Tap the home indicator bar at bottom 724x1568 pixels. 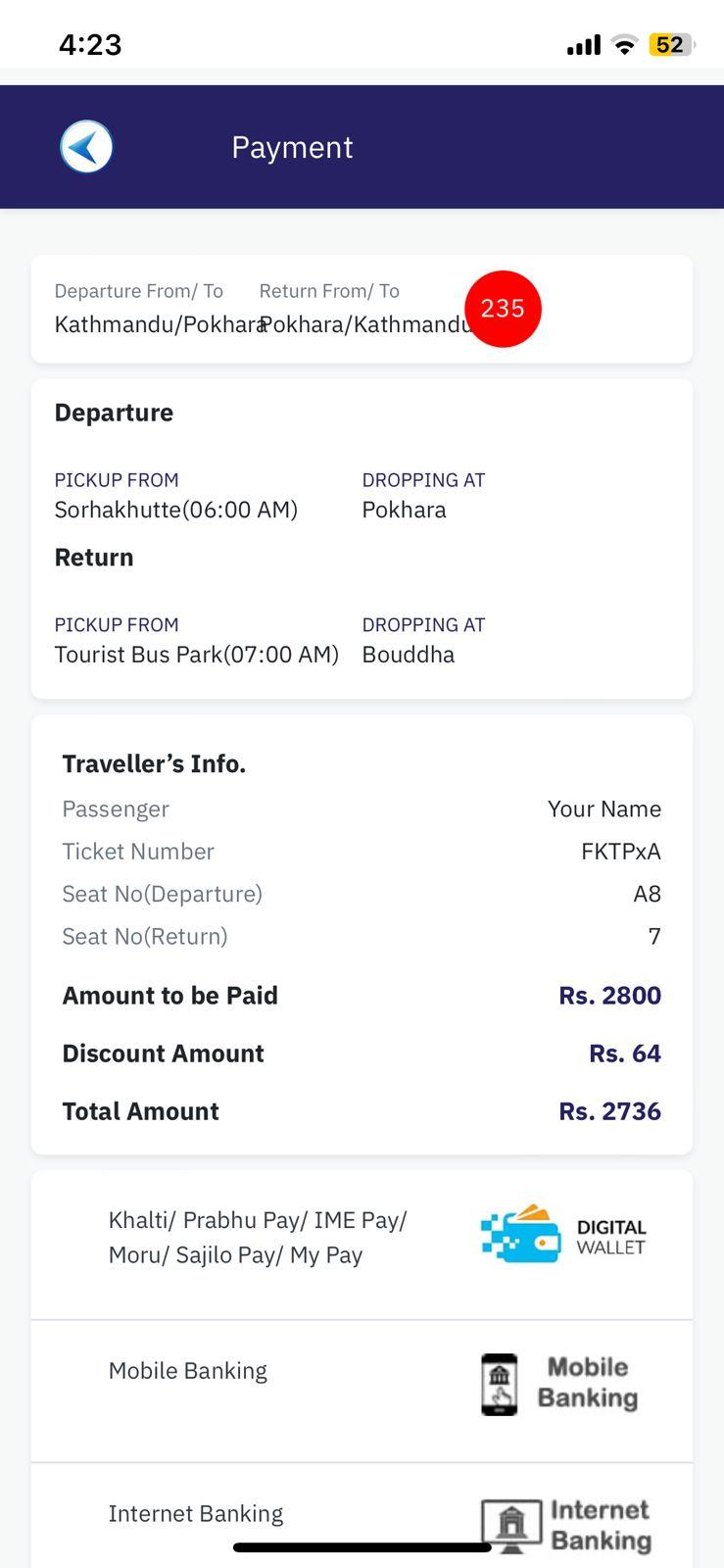click(x=362, y=1548)
